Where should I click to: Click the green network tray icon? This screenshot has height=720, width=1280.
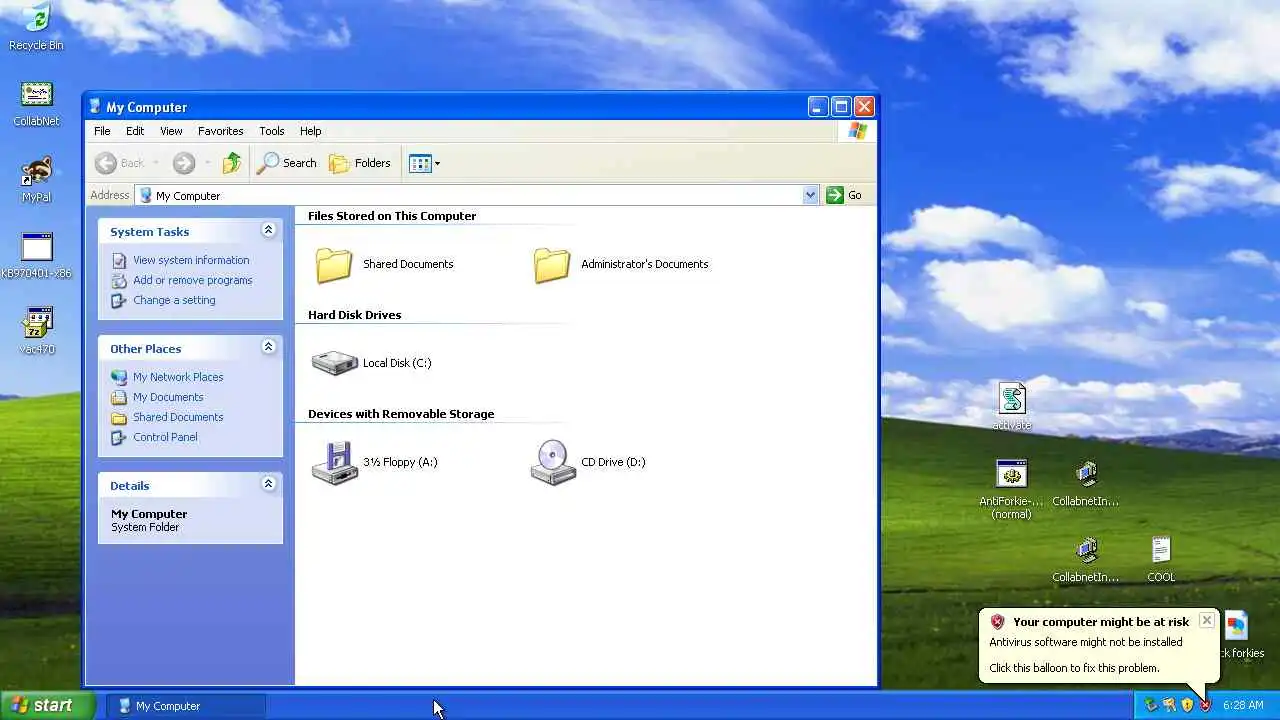coord(1150,705)
